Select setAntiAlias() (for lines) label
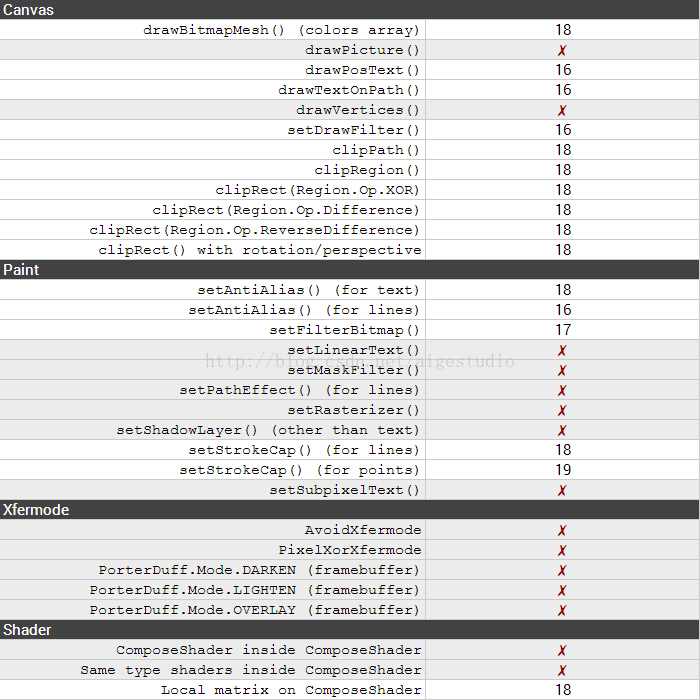This screenshot has width=700, height=700. [x=304, y=310]
